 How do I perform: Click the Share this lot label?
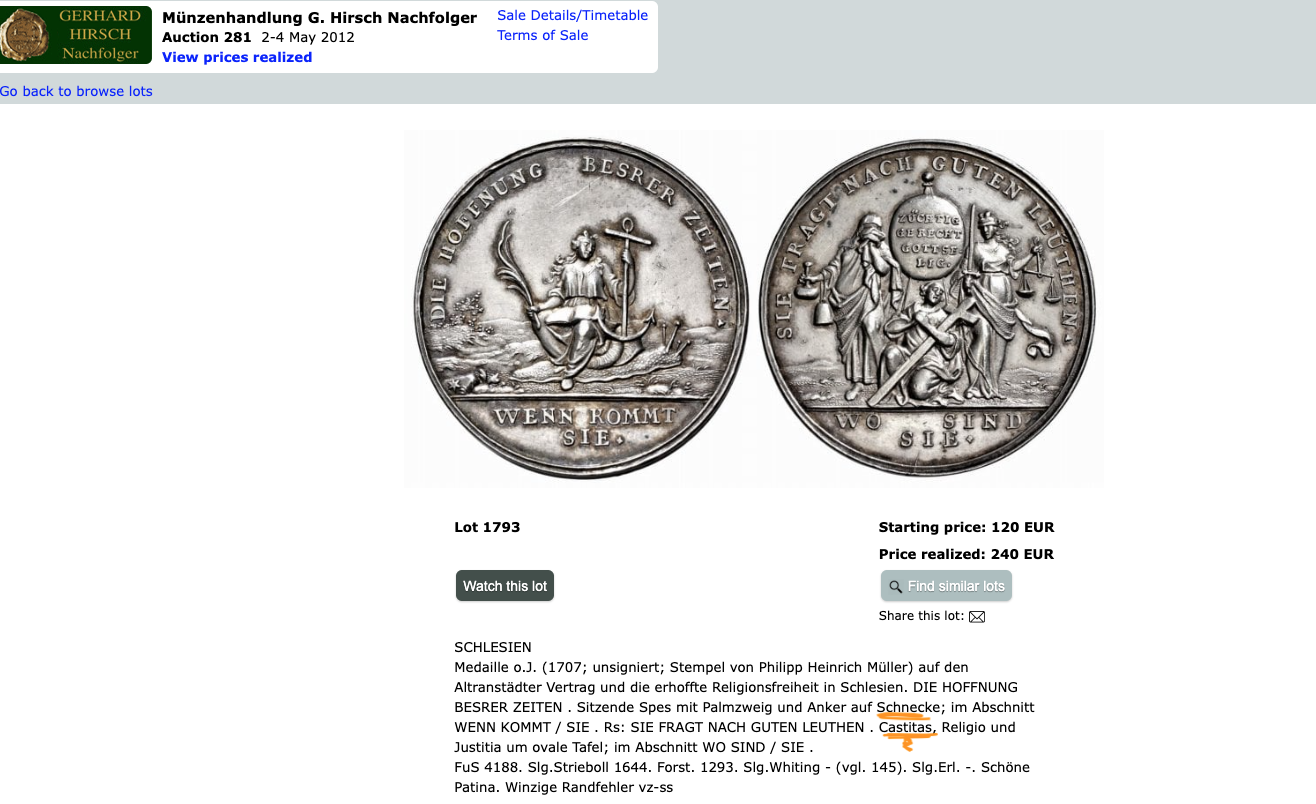[921, 616]
